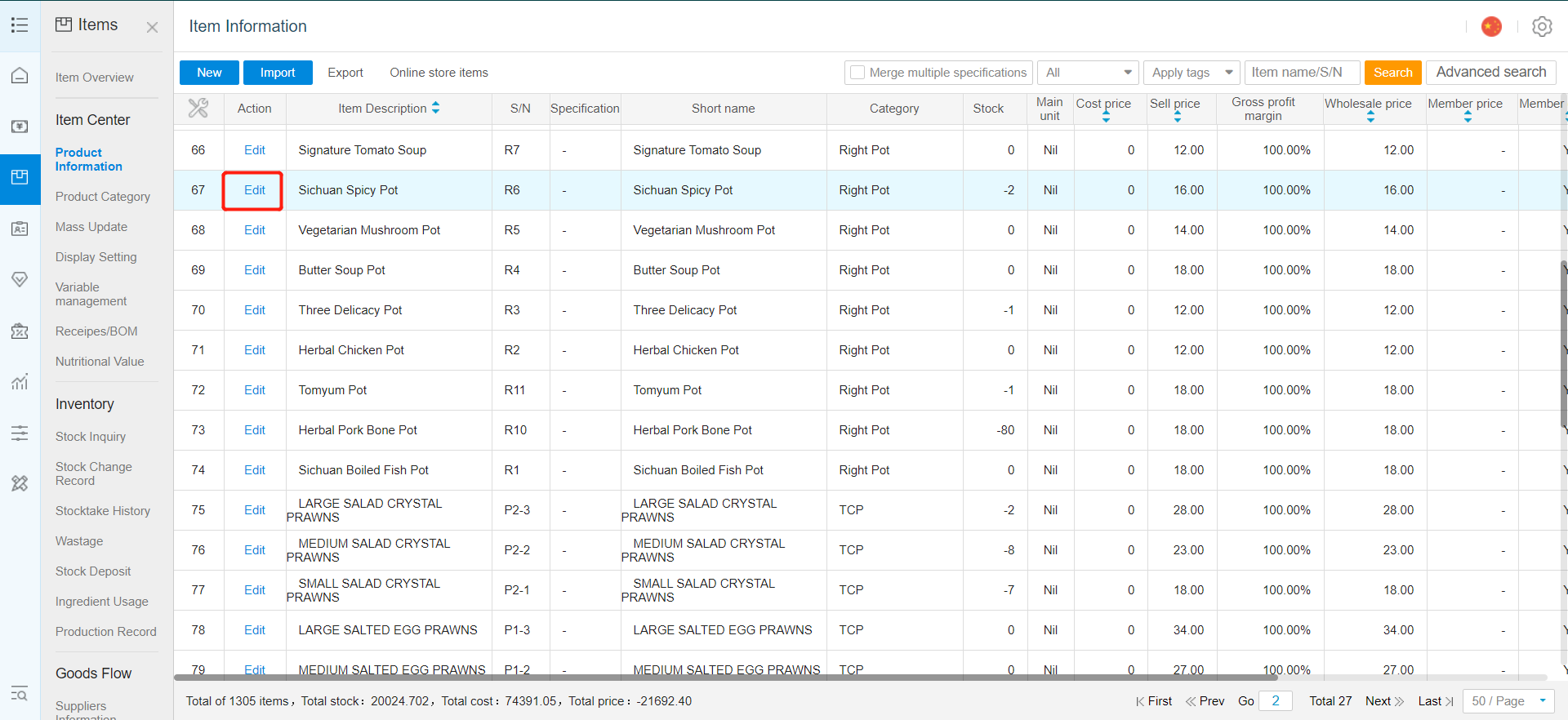Open Display Setting in sidebar
Image resolution: width=1568 pixels, height=720 pixels.
[x=96, y=257]
